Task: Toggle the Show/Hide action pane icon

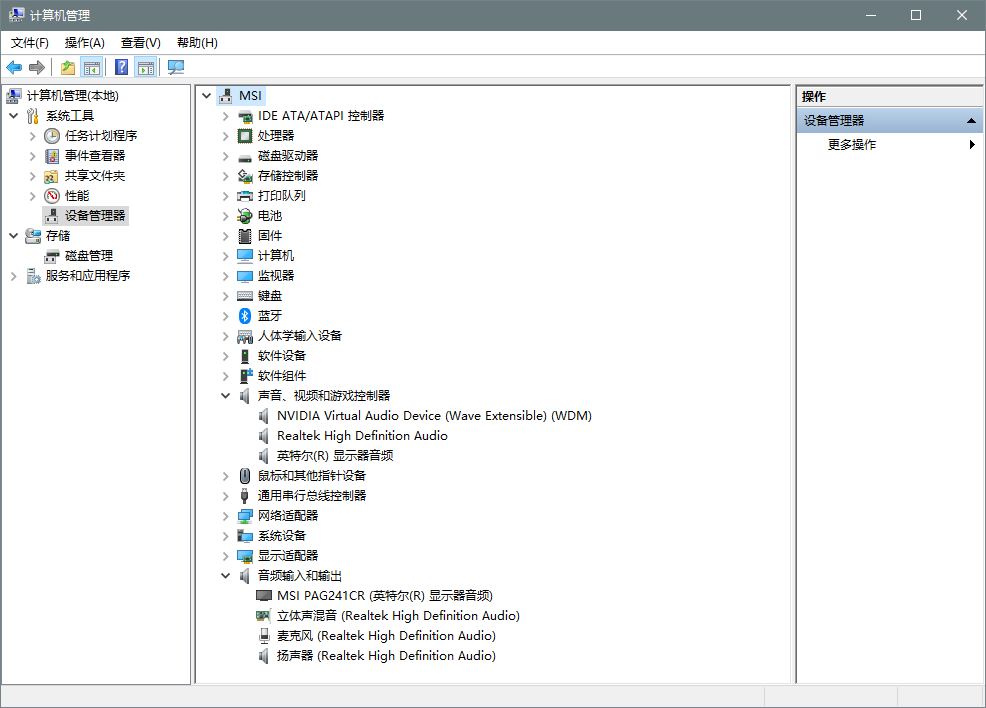Action: [x=146, y=67]
